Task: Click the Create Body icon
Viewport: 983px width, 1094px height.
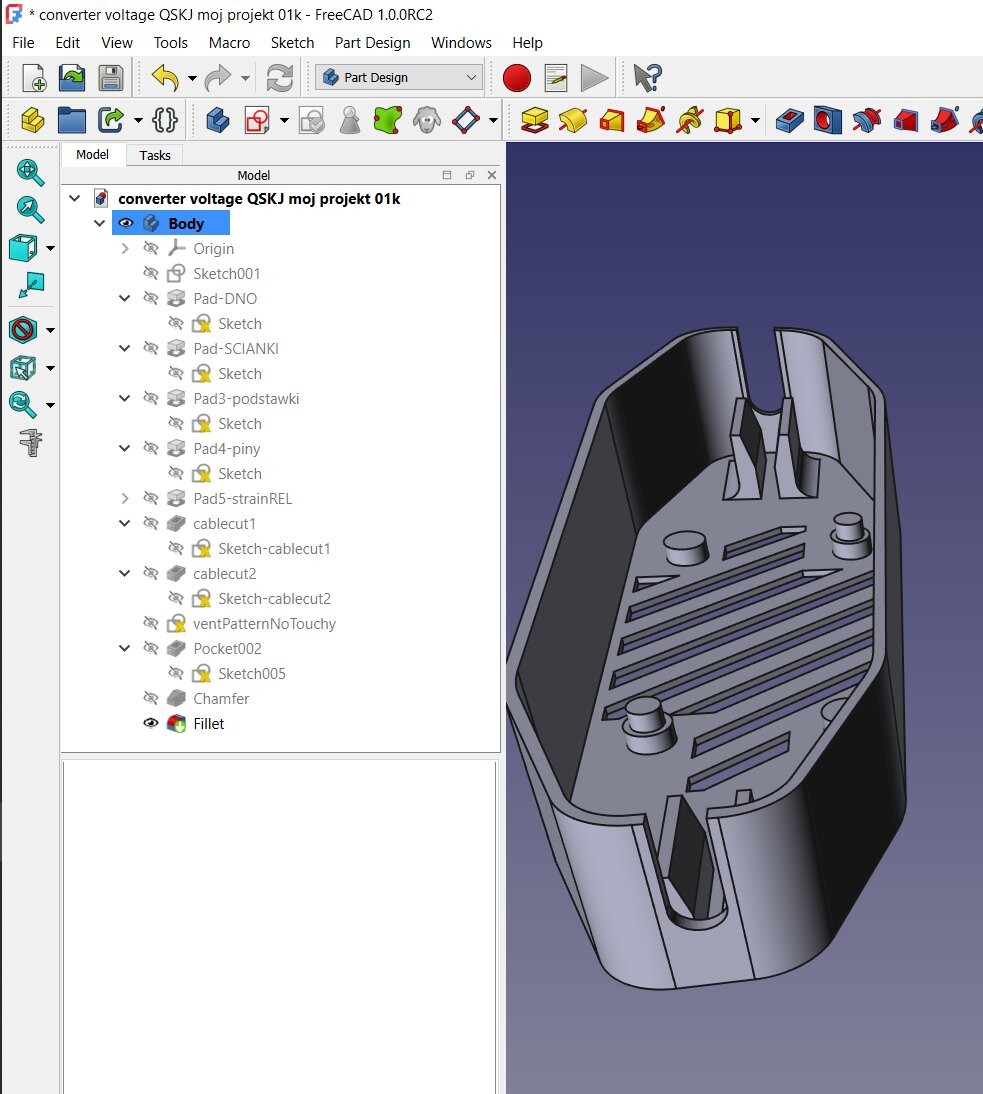Action: [218, 120]
